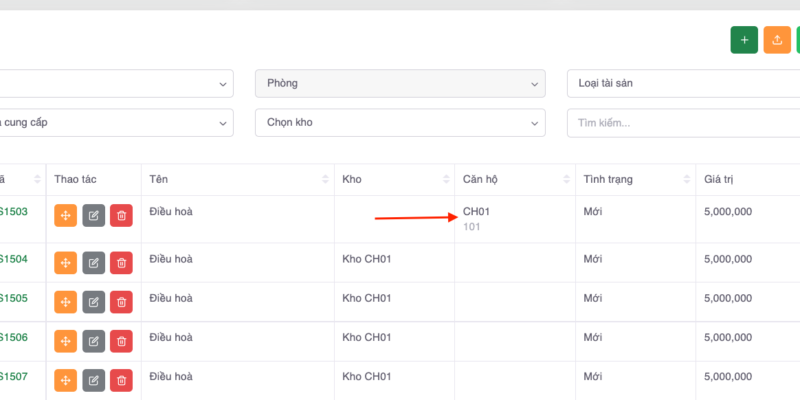Viewport: 800px width, 400px height.
Task: Click the edit icon for the second Điều hoà row
Action: [x=93, y=263]
